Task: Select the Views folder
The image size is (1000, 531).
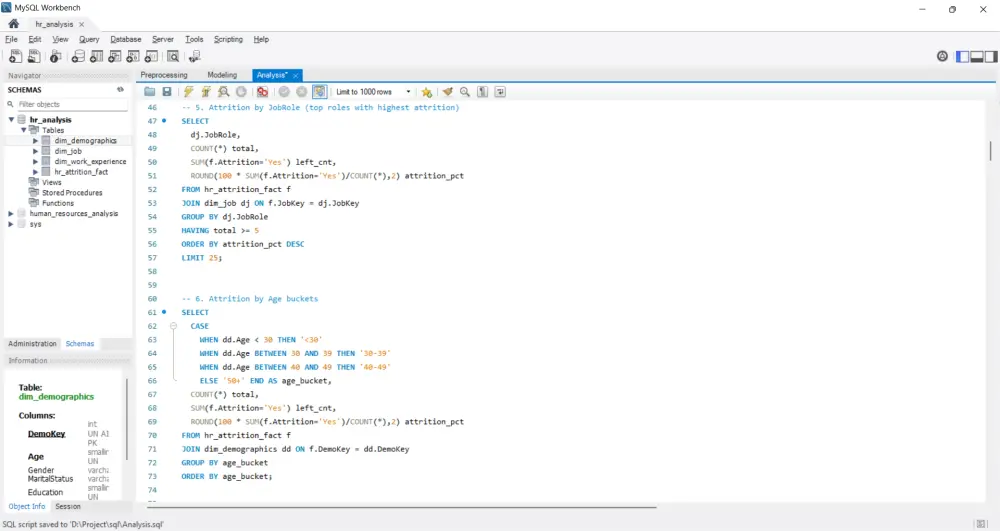Action: pos(51,182)
